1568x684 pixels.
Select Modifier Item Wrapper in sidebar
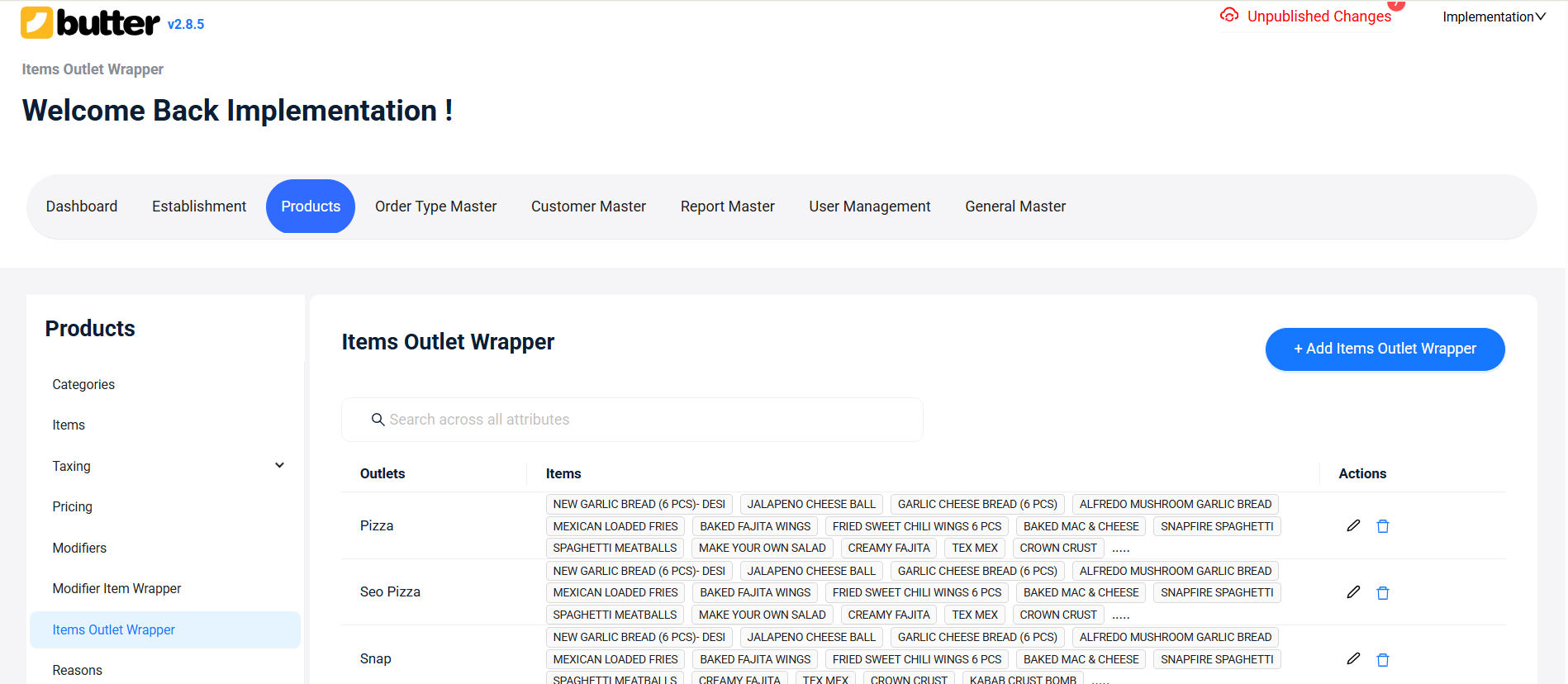[x=116, y=588]
